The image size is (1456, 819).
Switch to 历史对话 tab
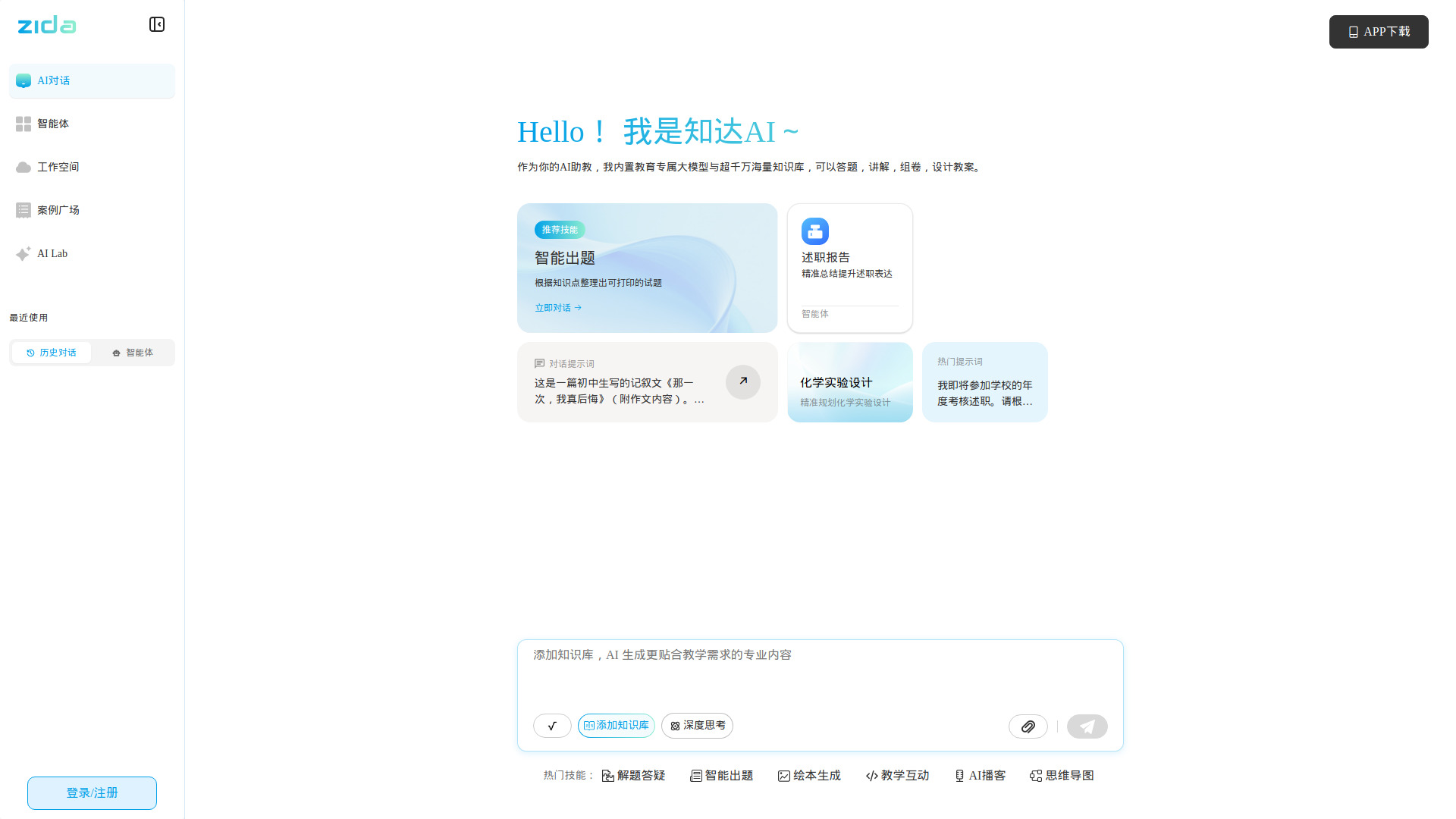[x=52, y=353]
